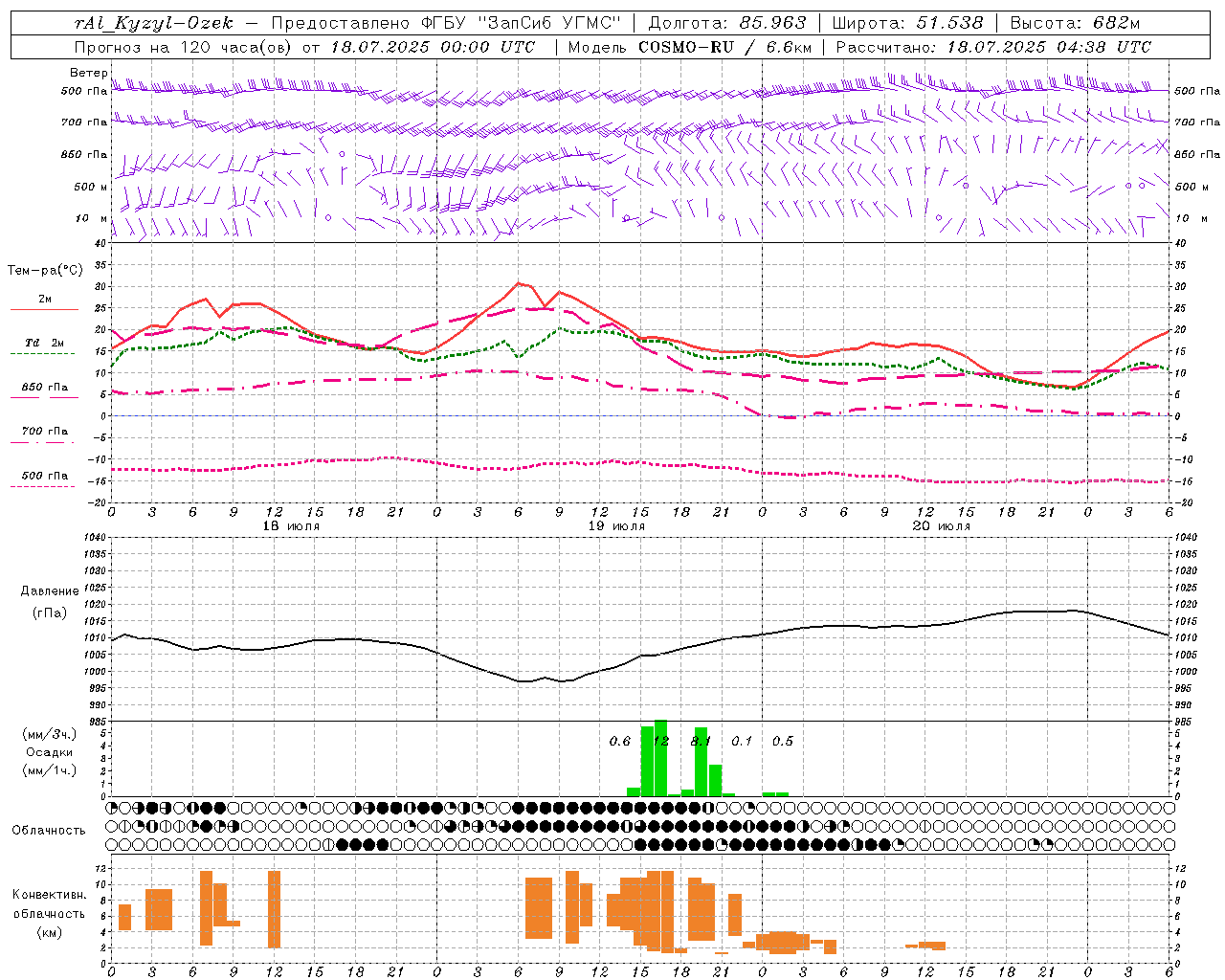
Task: Click the Конвективн. convective cloud label
Action: point(49,895)
